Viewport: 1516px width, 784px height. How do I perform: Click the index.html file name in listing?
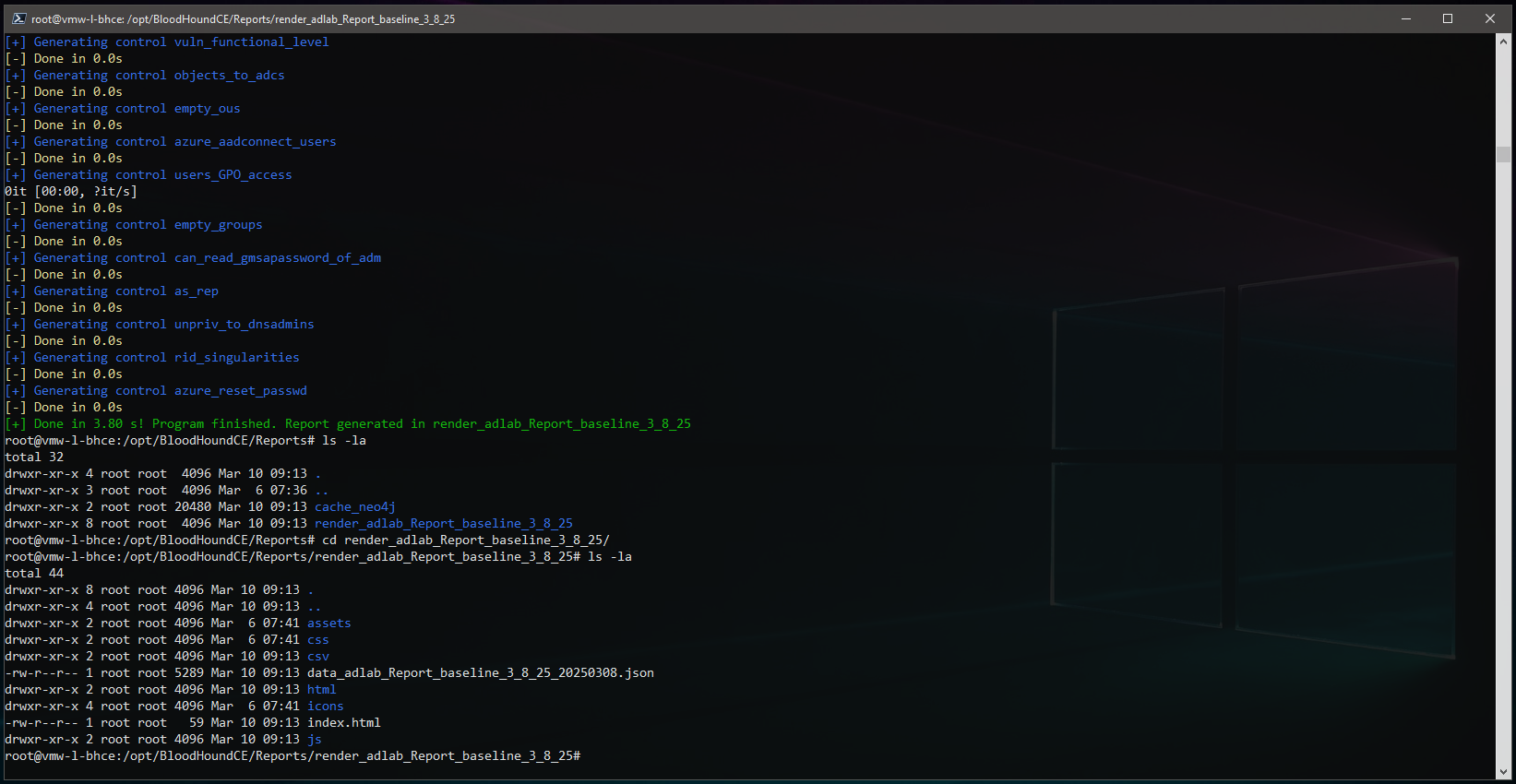(x=343, y=722)
